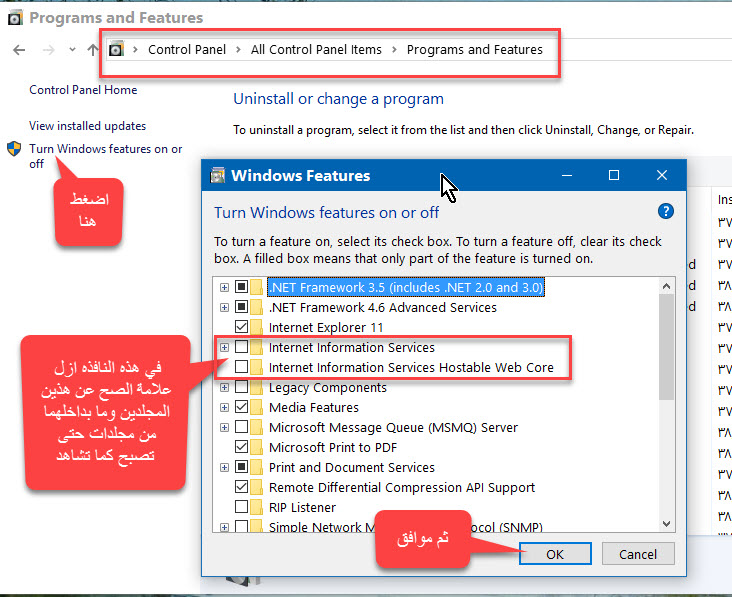This screenshot has width=732, height=597.
Task: Select the Control Panel breadcrumb segment
Action: [187, 49]
